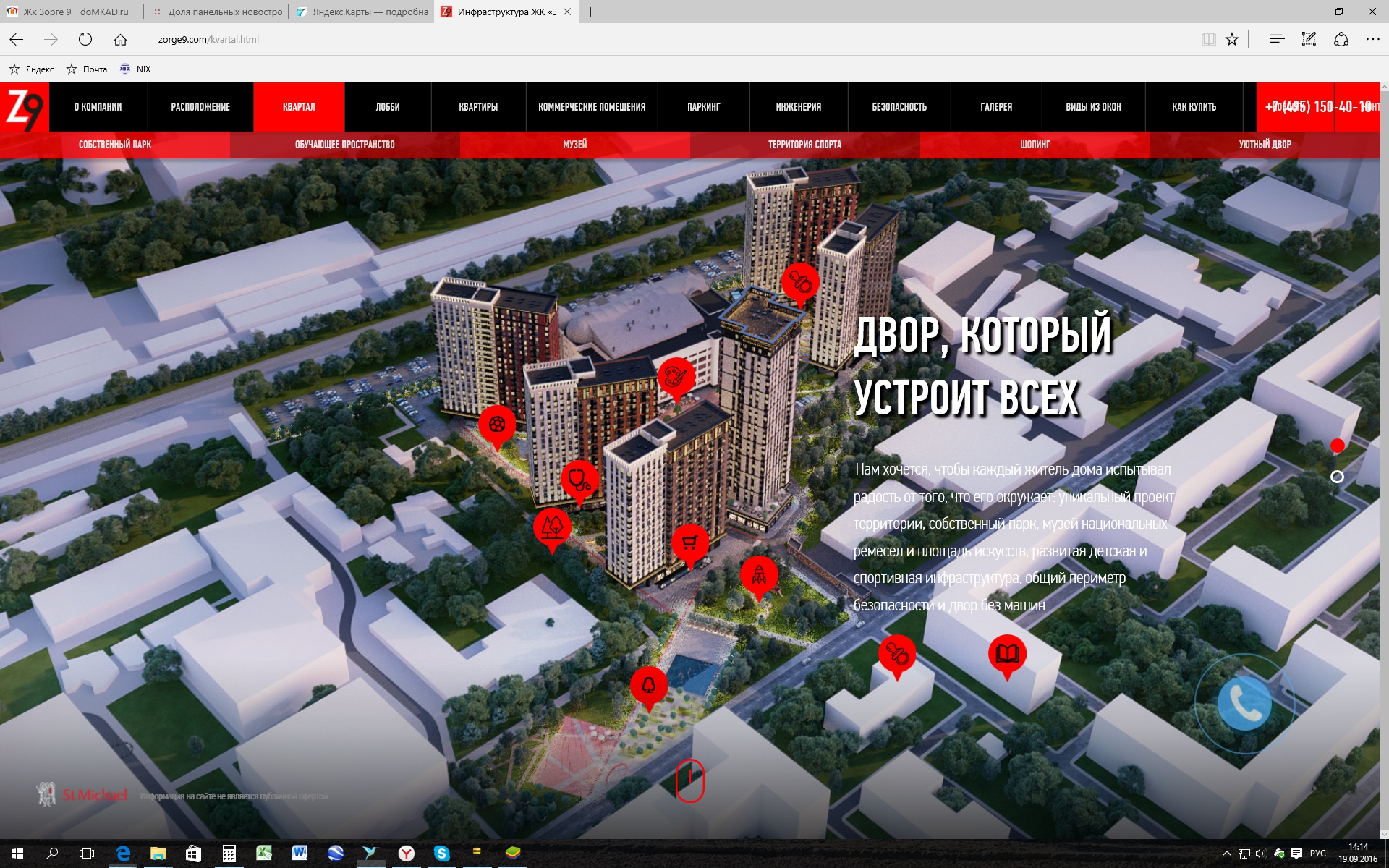This screenshot has height=868, width=1389.
Task: Click the open book map marker
Action: (1007, 654)
